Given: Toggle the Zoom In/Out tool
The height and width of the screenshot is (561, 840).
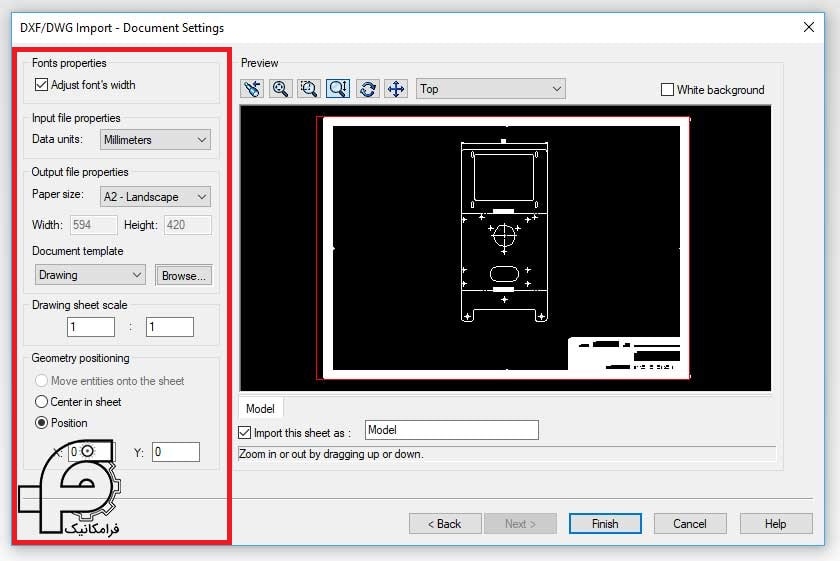Looking at the screenshot, I should coord(338,88).
